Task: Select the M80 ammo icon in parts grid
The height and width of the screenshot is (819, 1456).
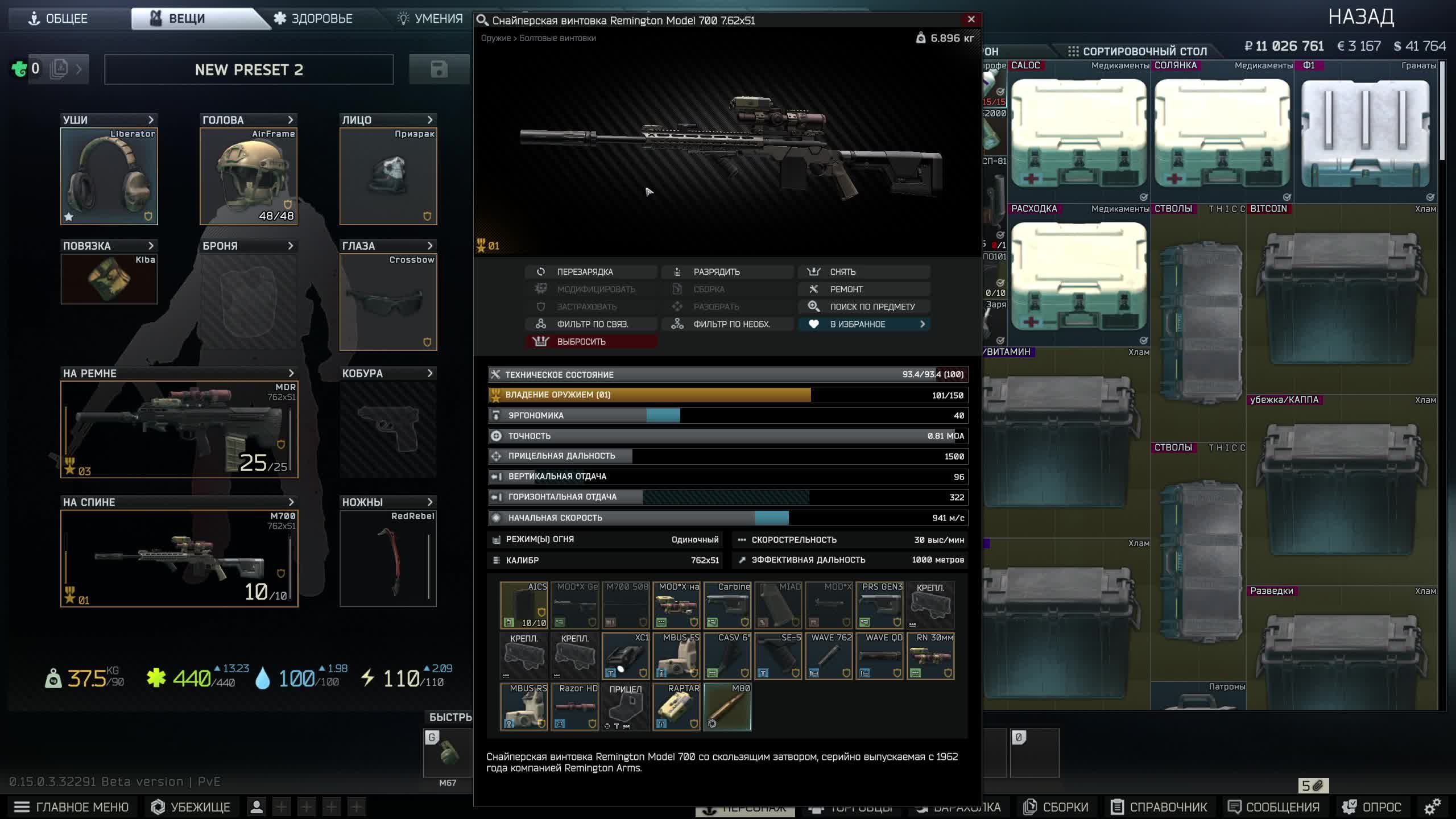Action: point(727,707)
